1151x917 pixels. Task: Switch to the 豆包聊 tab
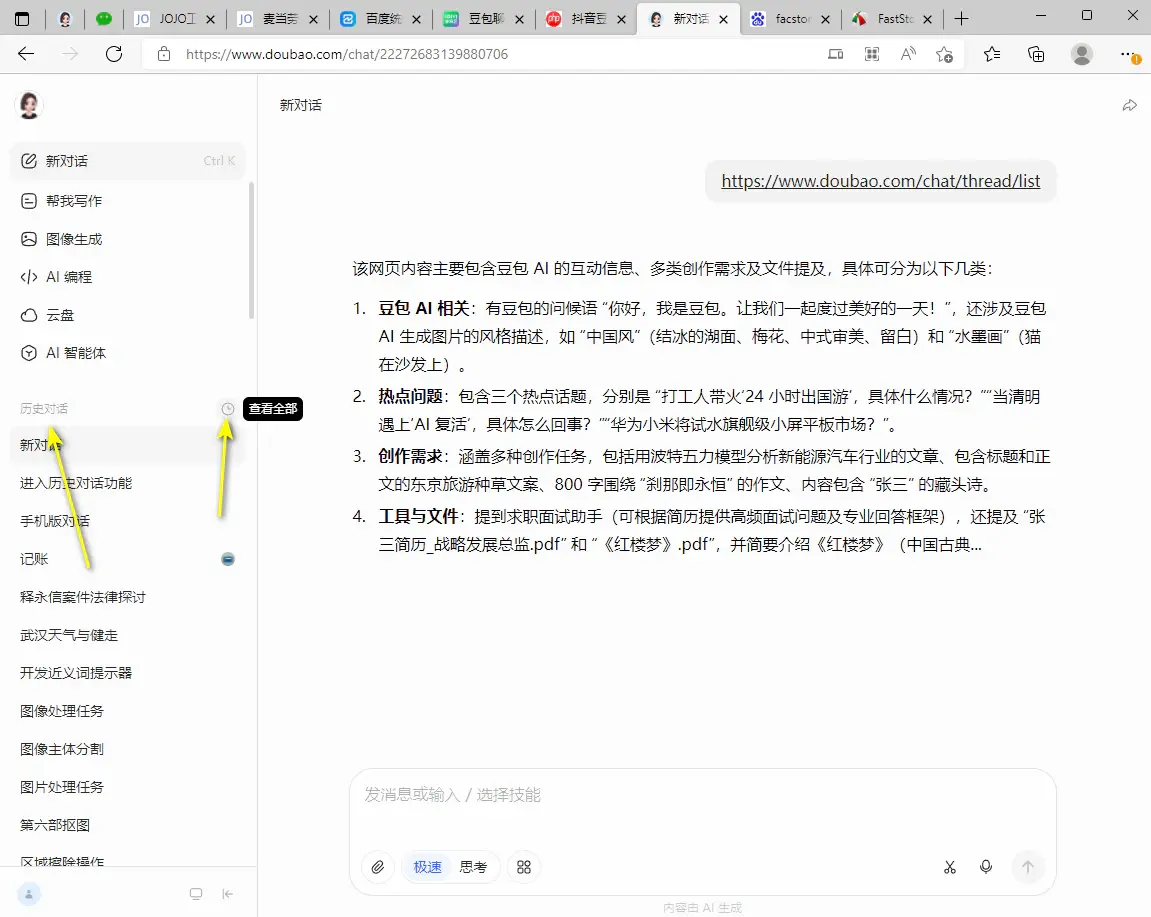click(483, 19)
